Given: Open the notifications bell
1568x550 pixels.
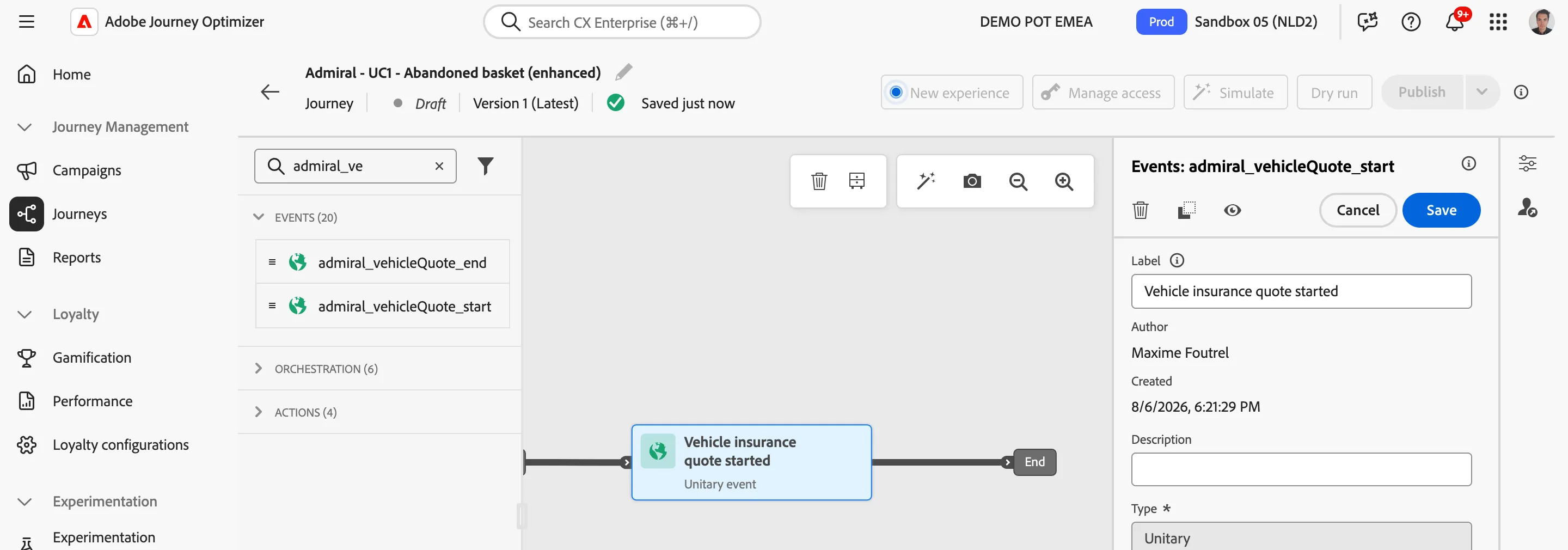Looking at the screenshot, I should tap(1454, 22).
